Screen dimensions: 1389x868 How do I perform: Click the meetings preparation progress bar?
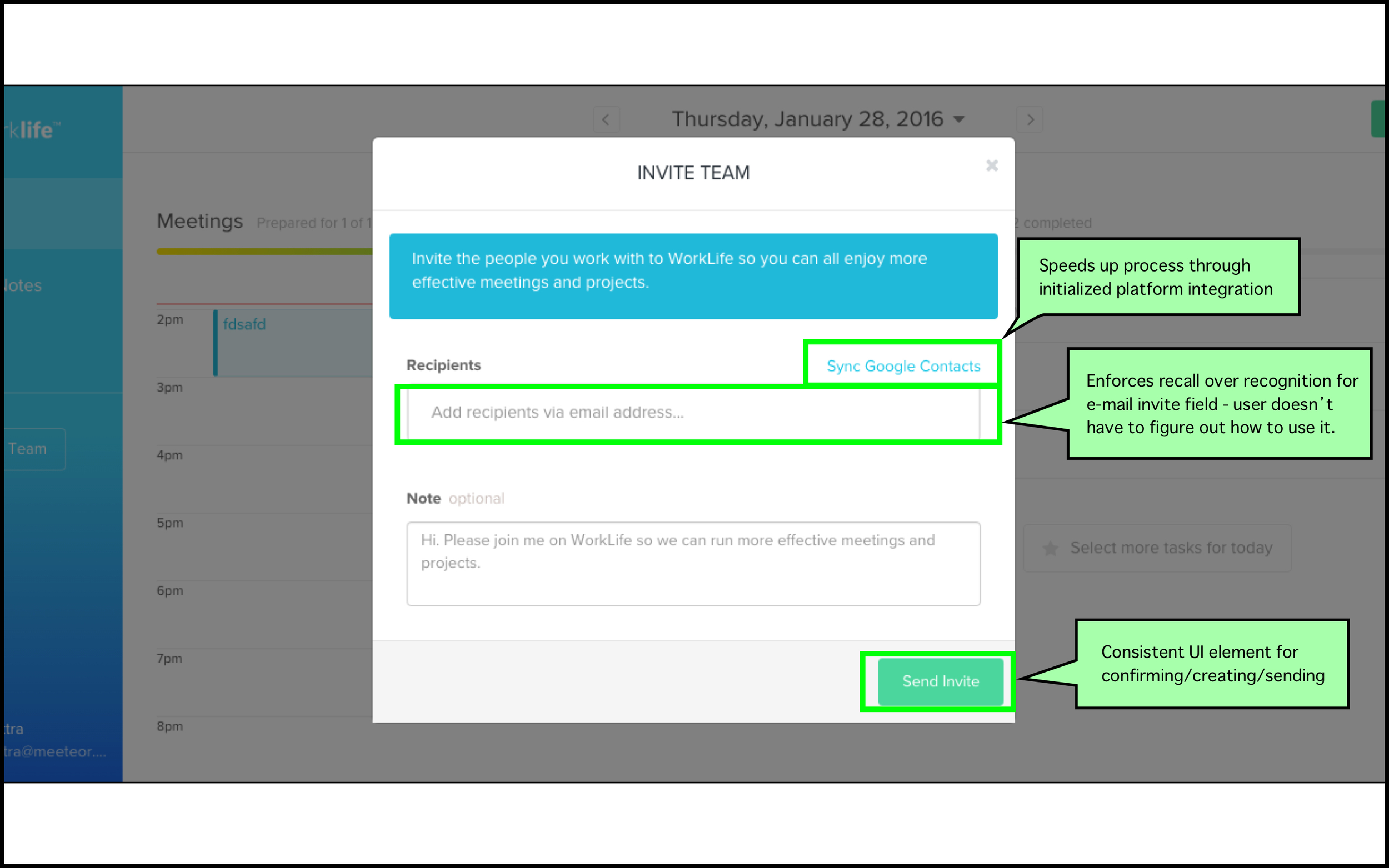(x=264, y=252)
